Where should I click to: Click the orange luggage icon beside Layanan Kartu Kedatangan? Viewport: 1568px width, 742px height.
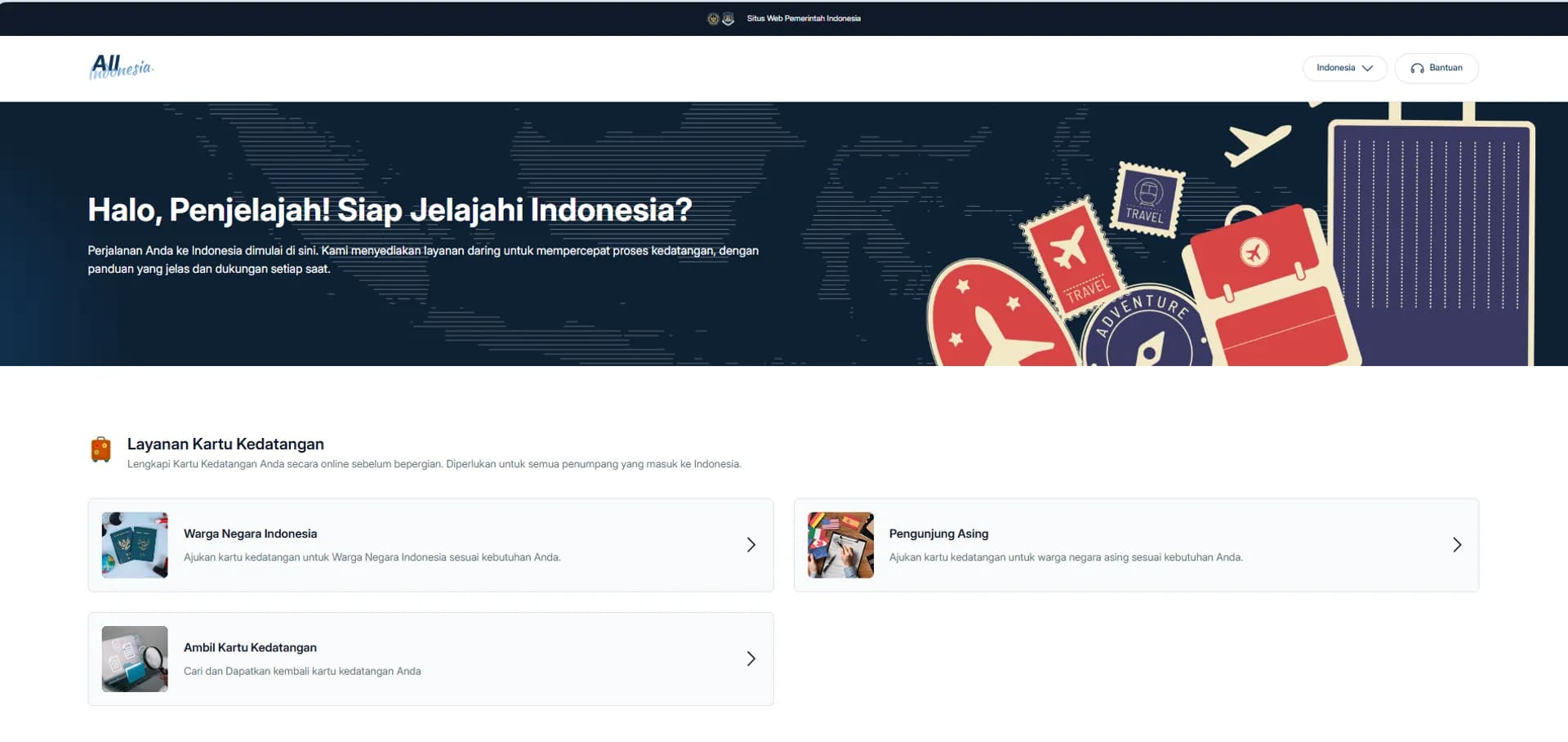tap(100, 449)
